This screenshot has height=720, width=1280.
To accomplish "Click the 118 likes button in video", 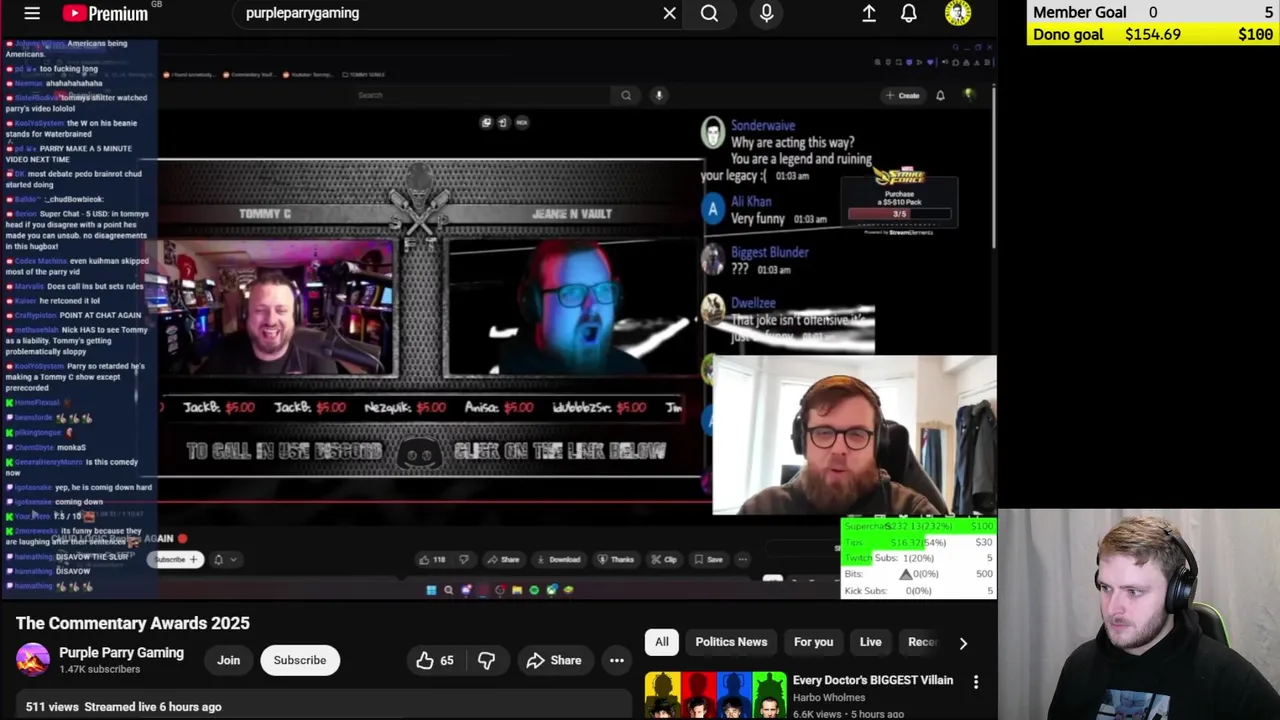I will pyautogui.click(x=433, y=559).
